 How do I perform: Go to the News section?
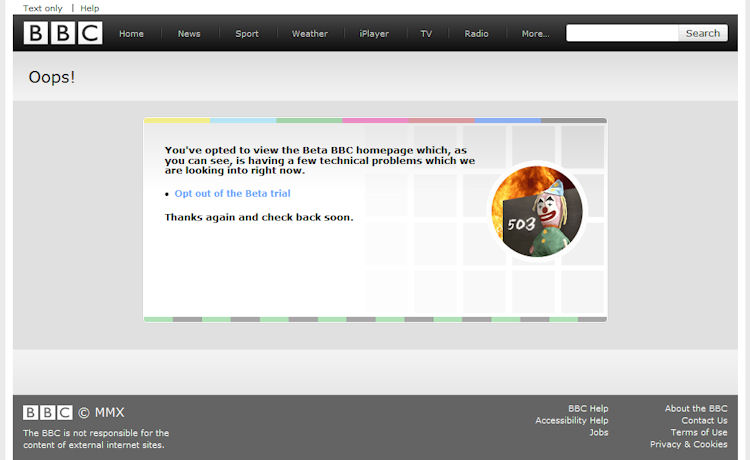189,33
